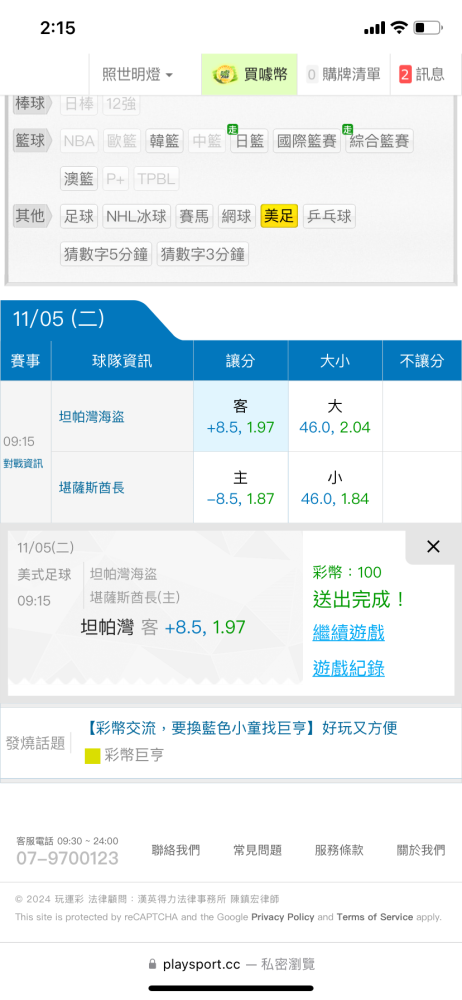462x1000 pixels.
Task: Pick 客 +8.5, 1.97 spread bet
Action: pyautogui.click(x=241, y=417)
